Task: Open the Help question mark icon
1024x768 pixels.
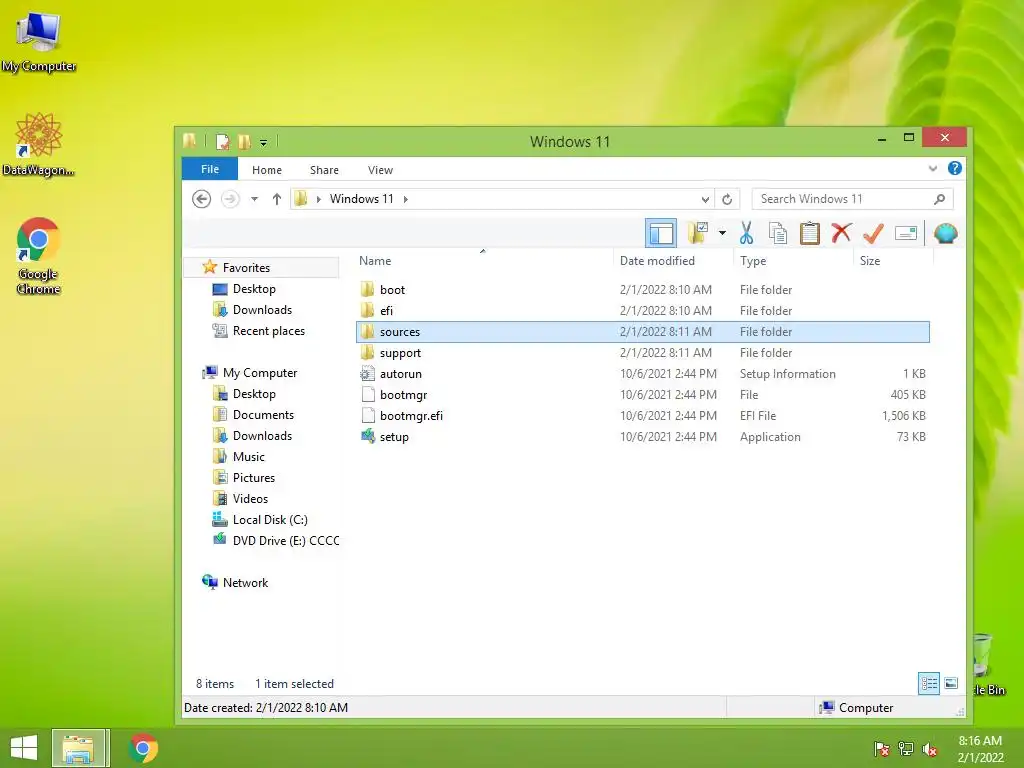Action: 954,168
